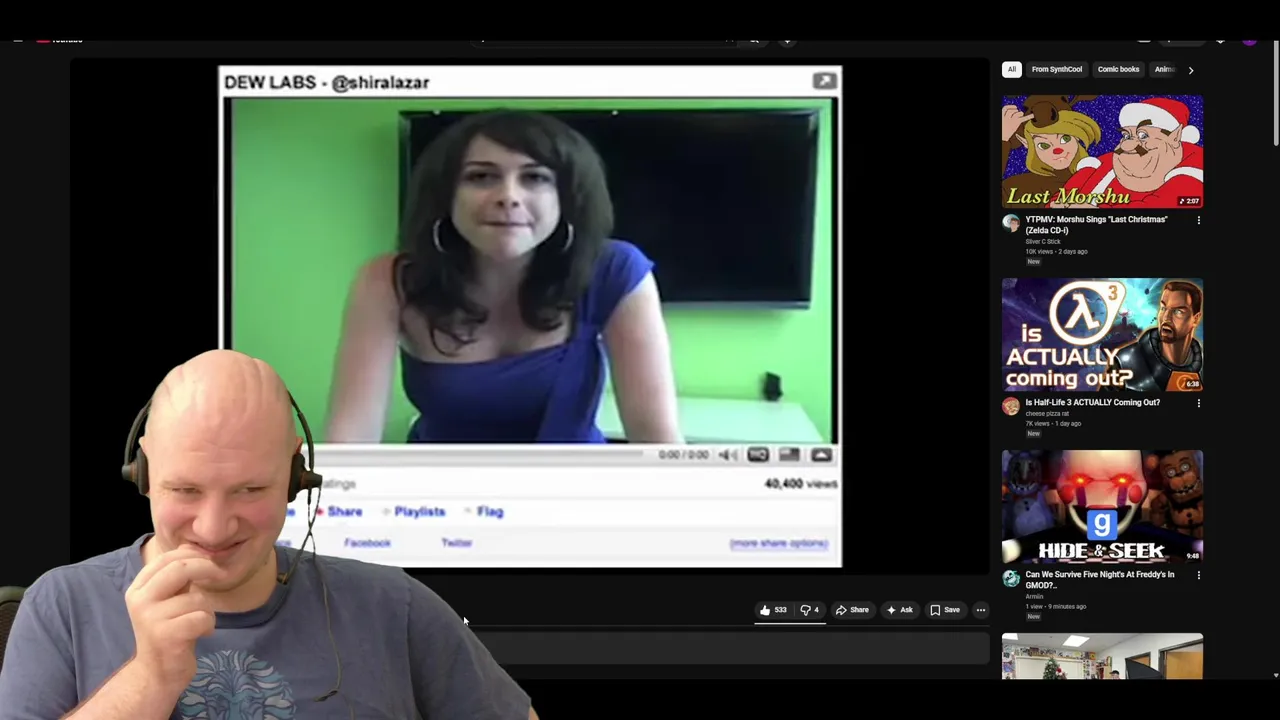Image resolution: width=1280 pixels, height=720 pixels.
Task: Click the 10K views 2 days ago text
Action: click(1056, 252)
